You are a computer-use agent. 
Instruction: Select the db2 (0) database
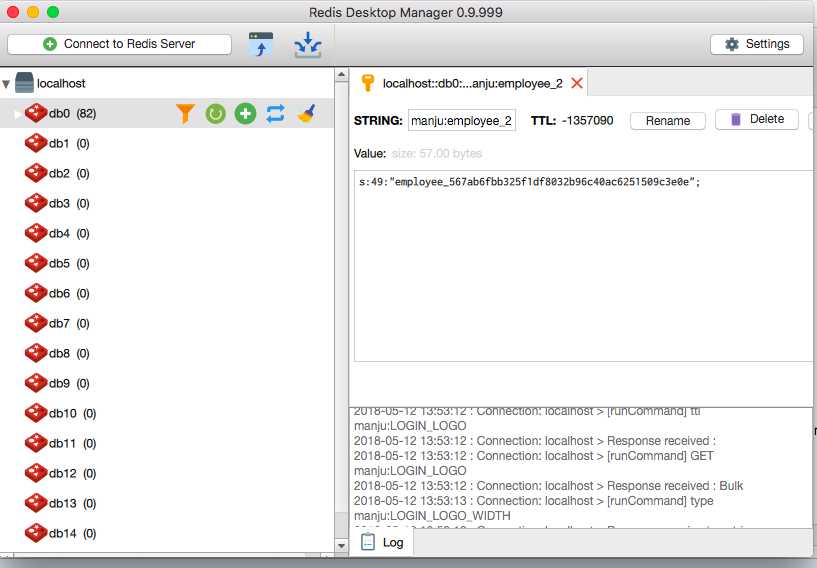coord(166,173)
